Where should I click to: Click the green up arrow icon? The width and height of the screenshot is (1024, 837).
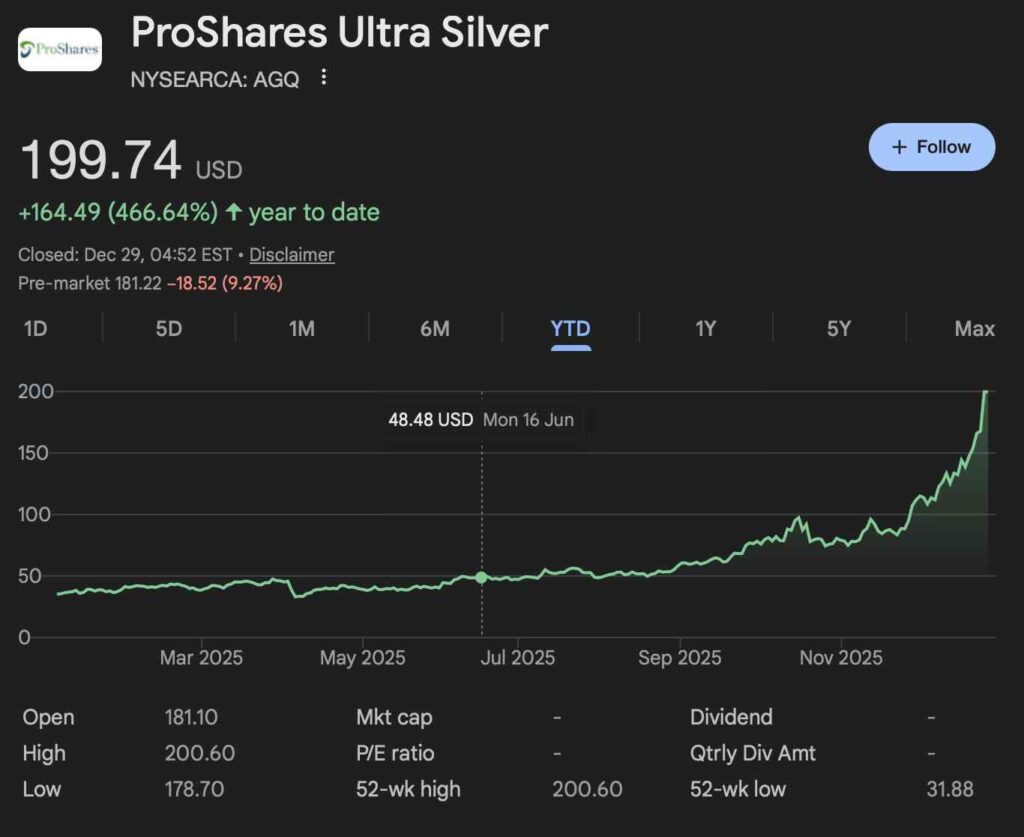coord(233,212)
